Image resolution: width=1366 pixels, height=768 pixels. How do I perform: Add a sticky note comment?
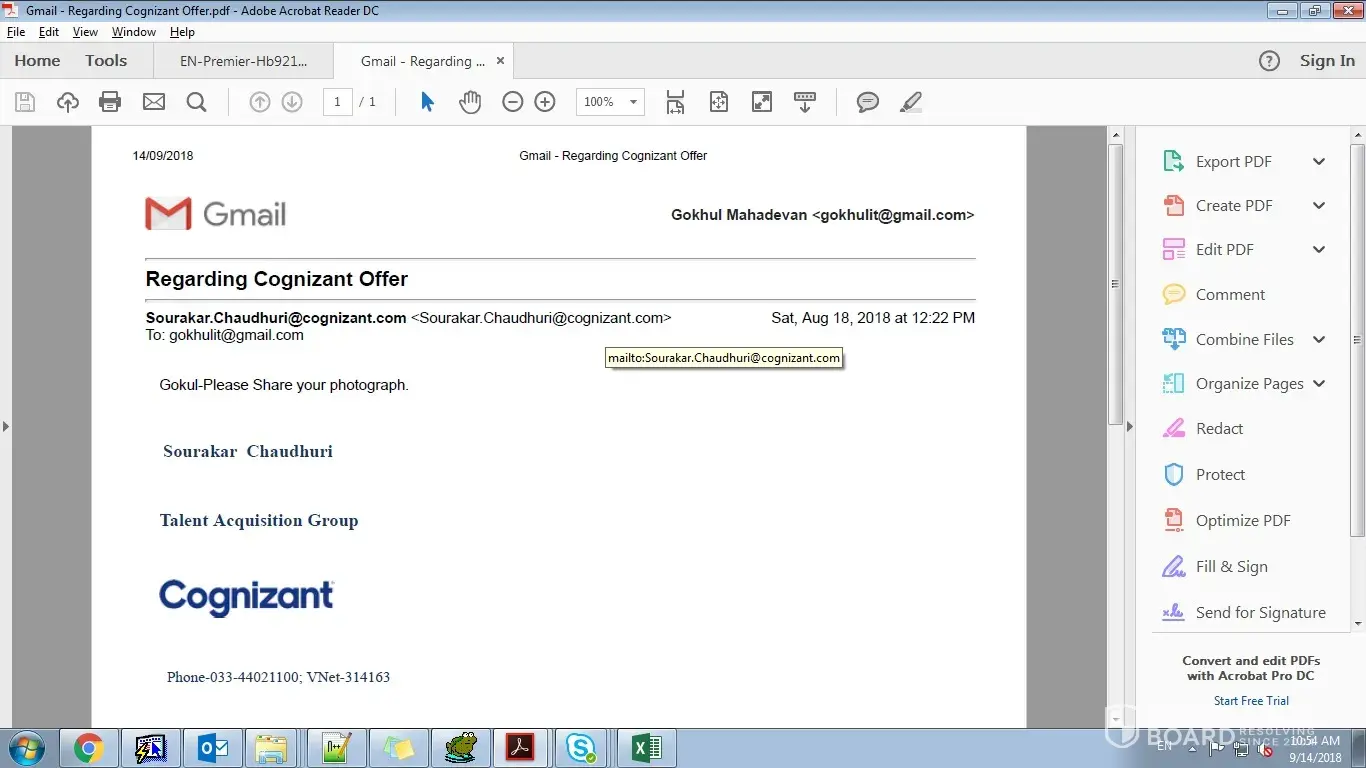[x=867, y=102]
